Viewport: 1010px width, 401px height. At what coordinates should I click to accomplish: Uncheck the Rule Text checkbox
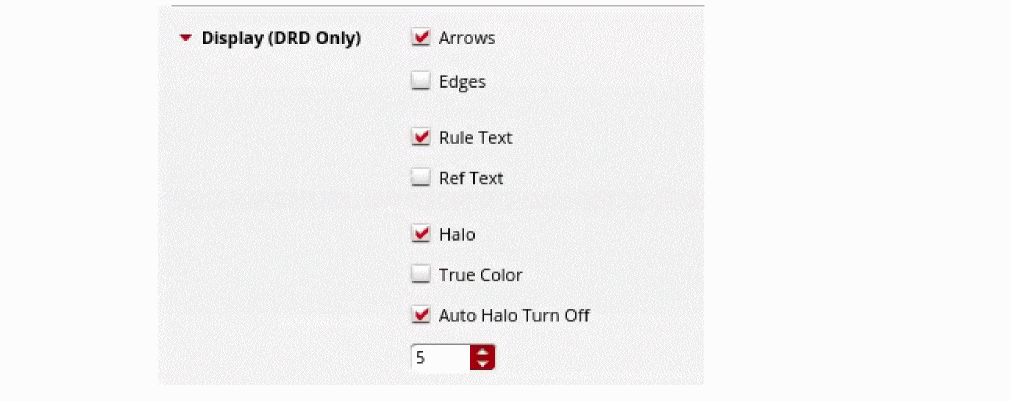(421, 137)
